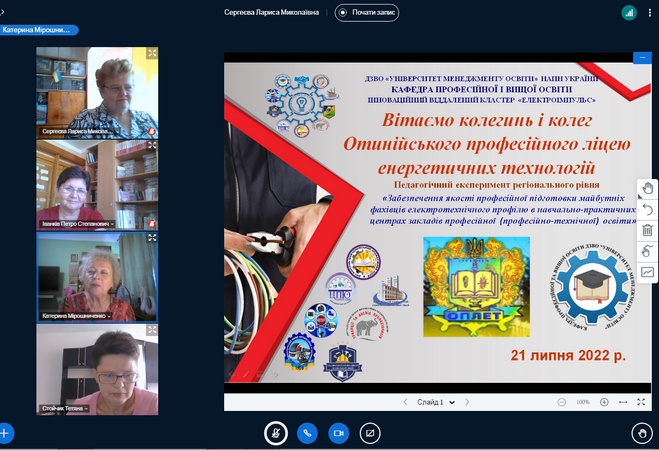
Task: Unmute the microphone
Action: (x=276, y=433)
